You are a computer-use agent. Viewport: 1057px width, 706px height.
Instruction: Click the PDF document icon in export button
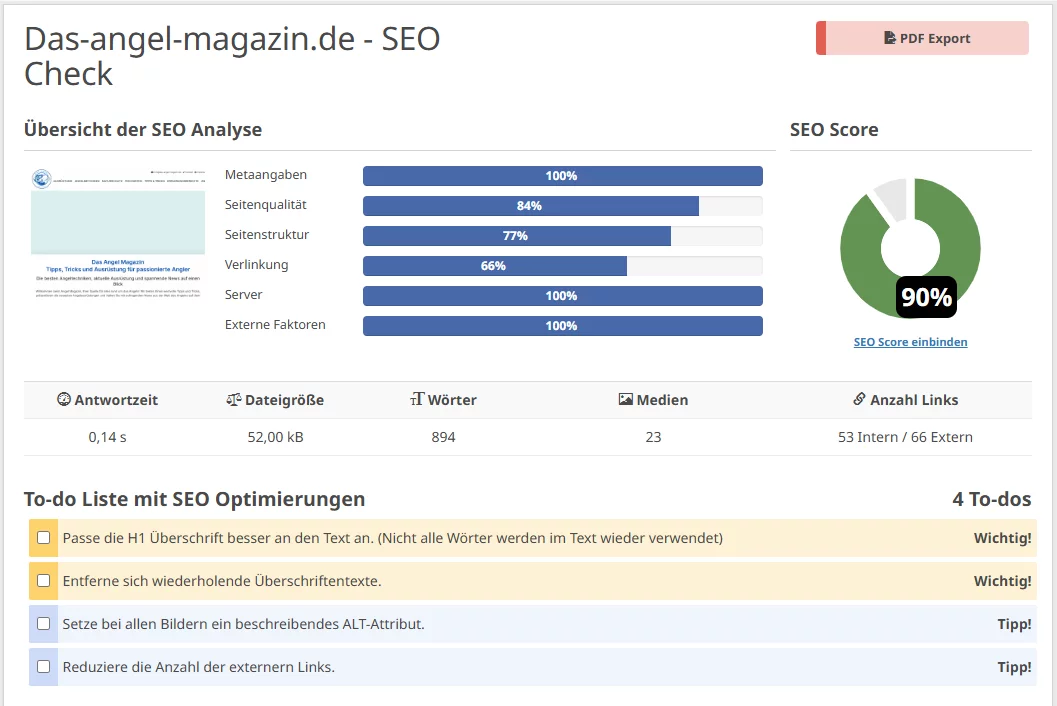pos(890,38)
